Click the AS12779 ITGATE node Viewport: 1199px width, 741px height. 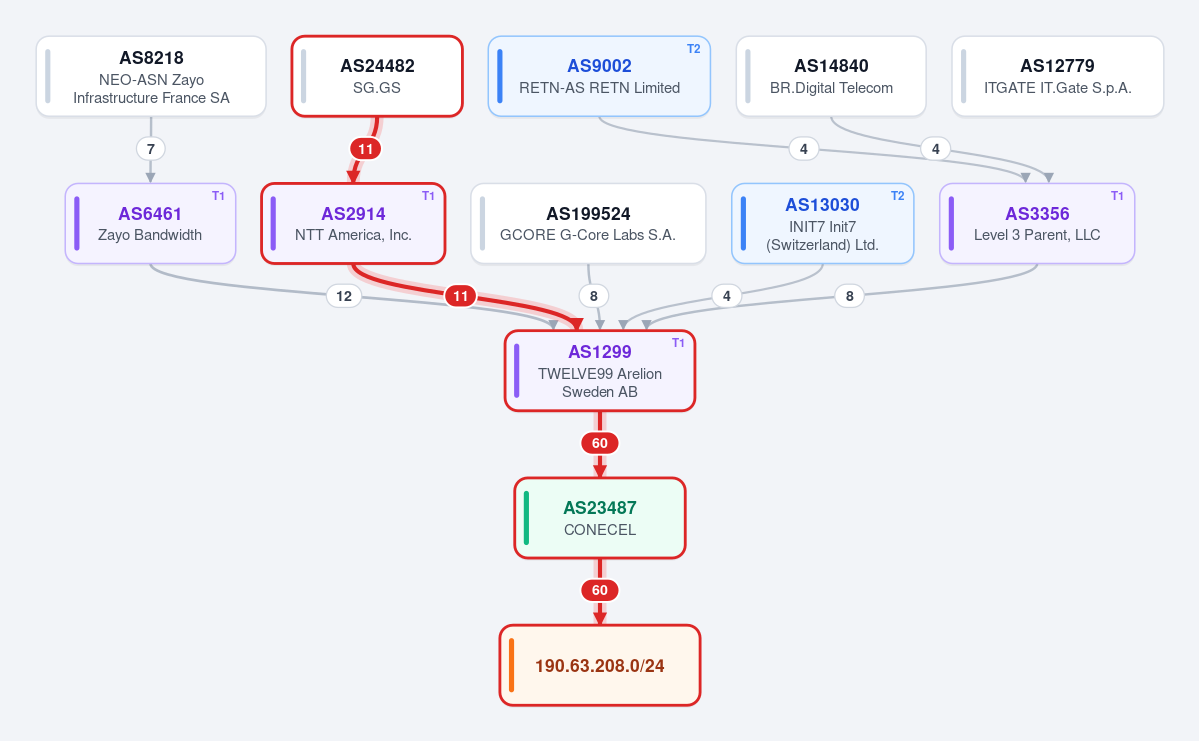(x=1058, y=76)
